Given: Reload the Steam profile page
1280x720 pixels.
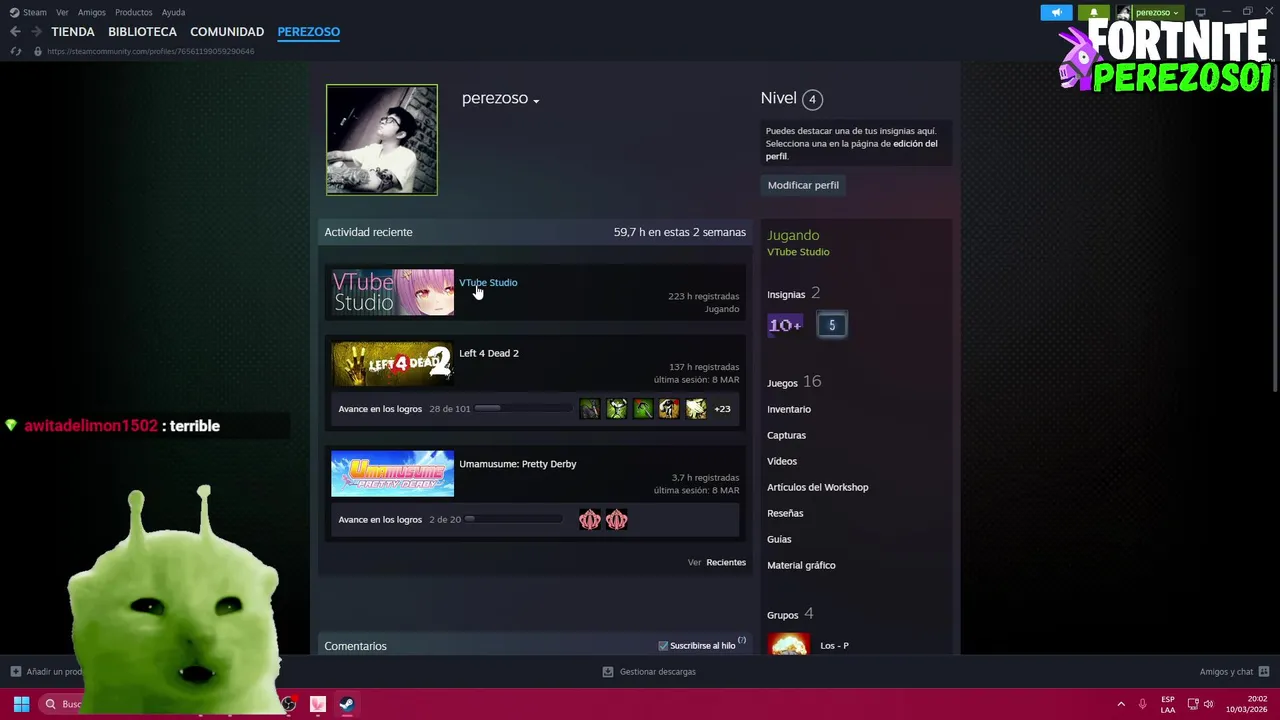Looking at the screenshot, I should pyautogui.click(x=15, y=51).
